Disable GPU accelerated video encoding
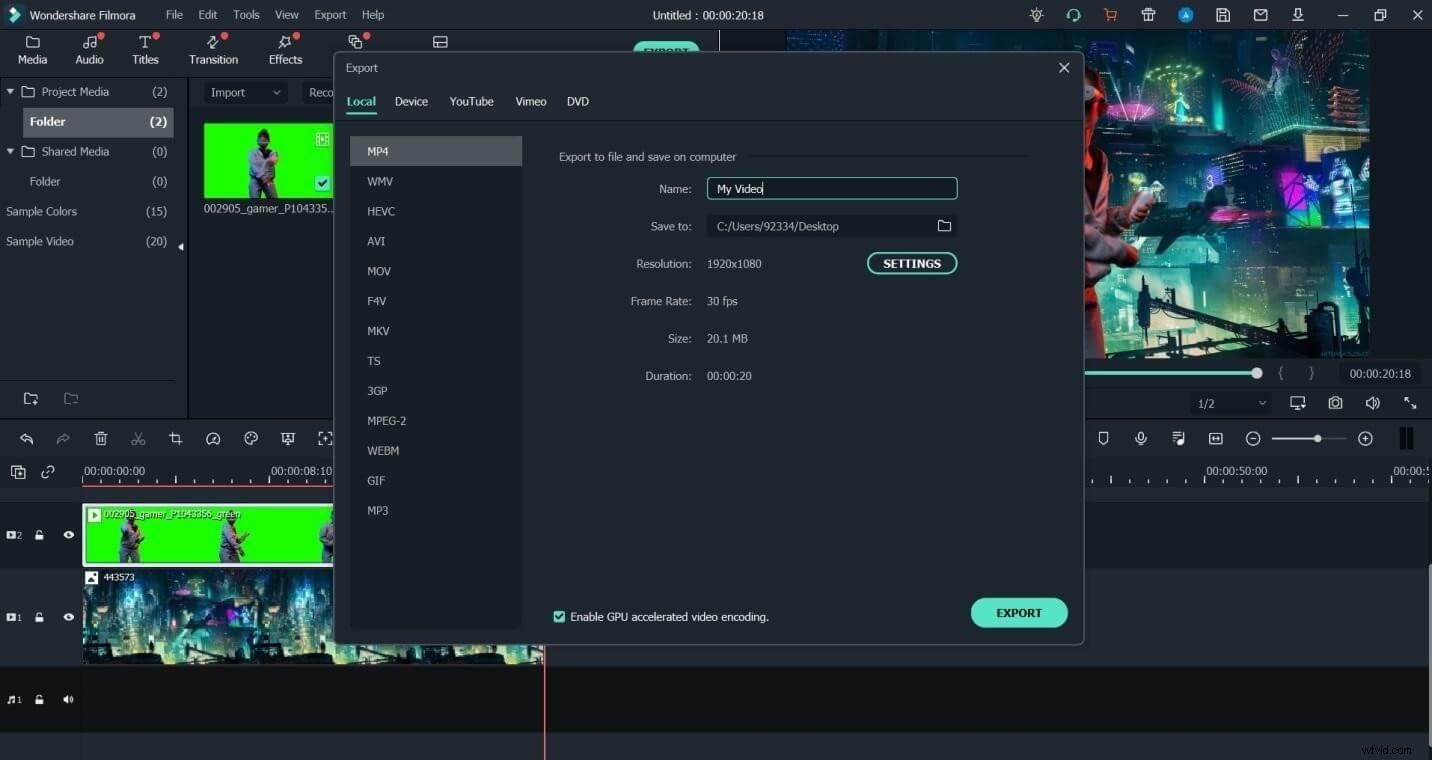 559,617
